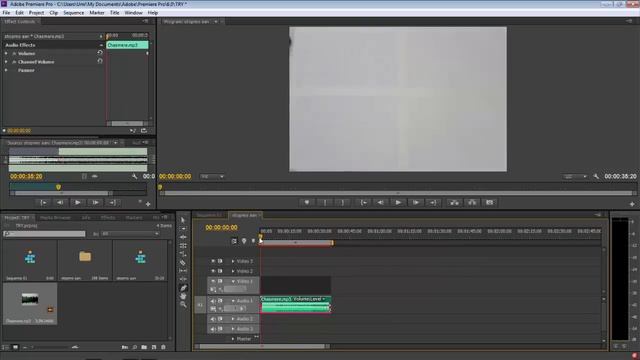Toggle visibility eye for Video 1 track
The image size is (640, 360).
pos(213,281)
